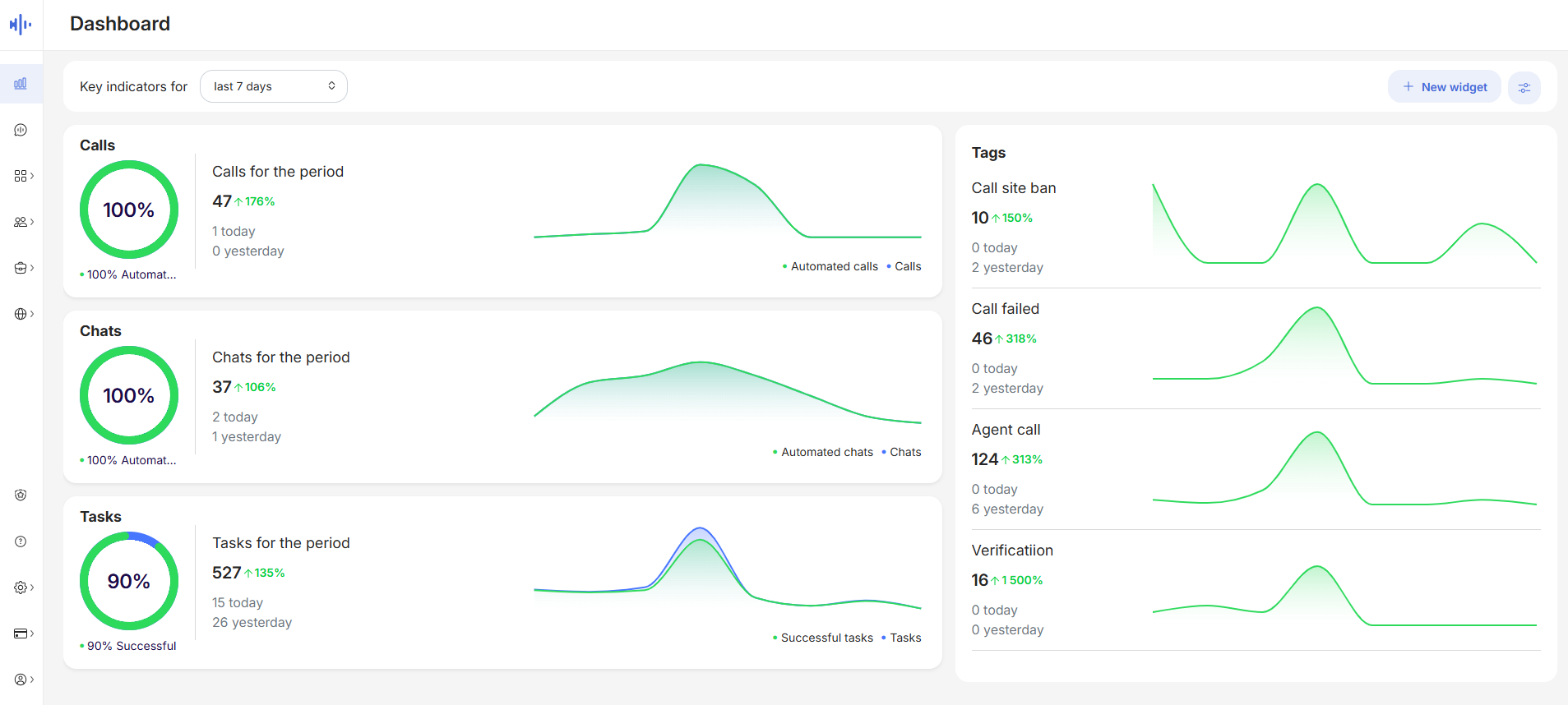Click the Tasks for the period line chart
The image size is (1568, 705).
[x=728, y=569]
